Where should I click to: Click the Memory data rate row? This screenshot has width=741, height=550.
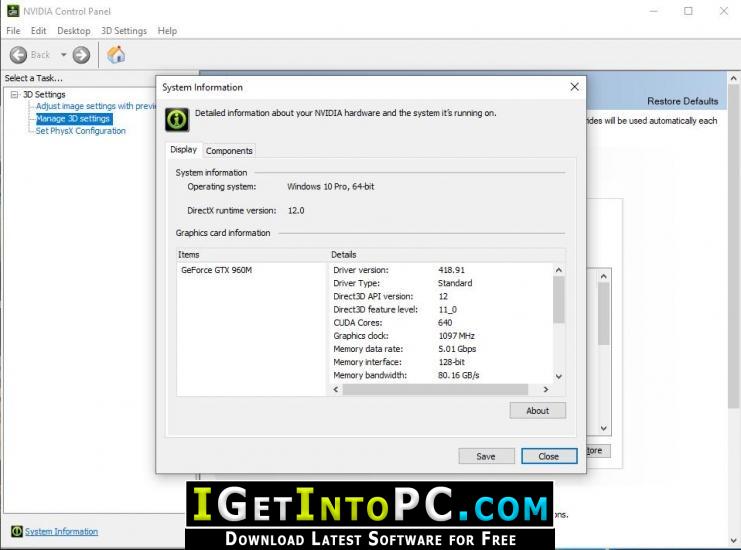tap(405, 349)
